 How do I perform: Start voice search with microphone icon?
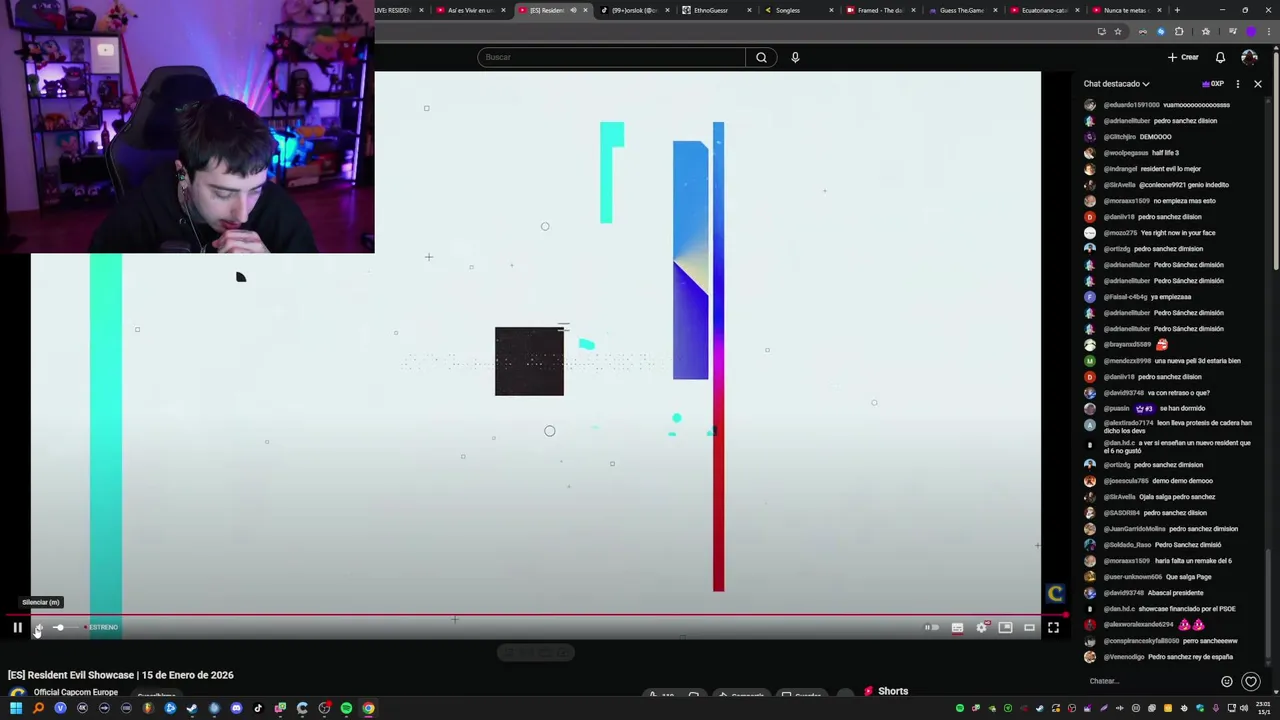tap(795, 57)
